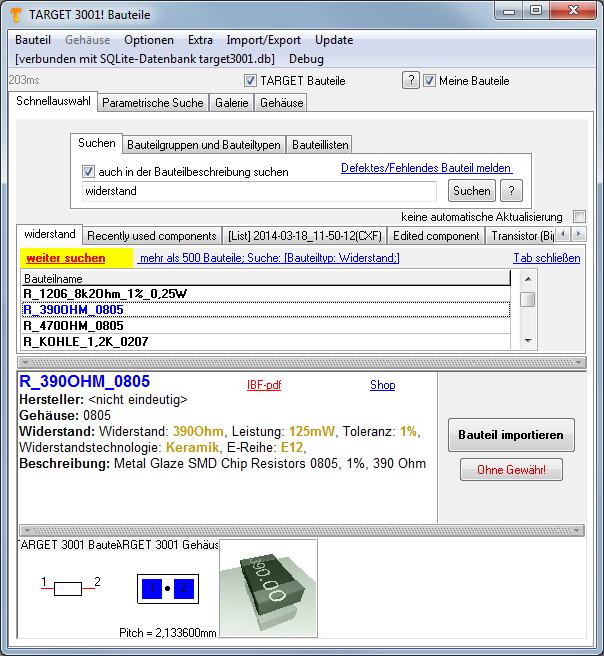The width and height of the screenshot is (604, 656).
Task: Click the component list scrollbar thumb
Action: pos(527,299)
